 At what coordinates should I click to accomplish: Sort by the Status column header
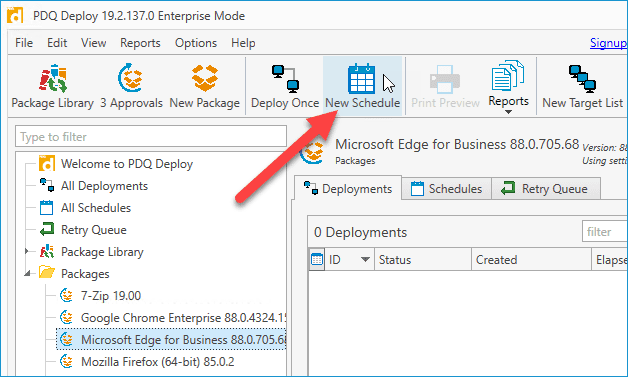tap(423, 260)
